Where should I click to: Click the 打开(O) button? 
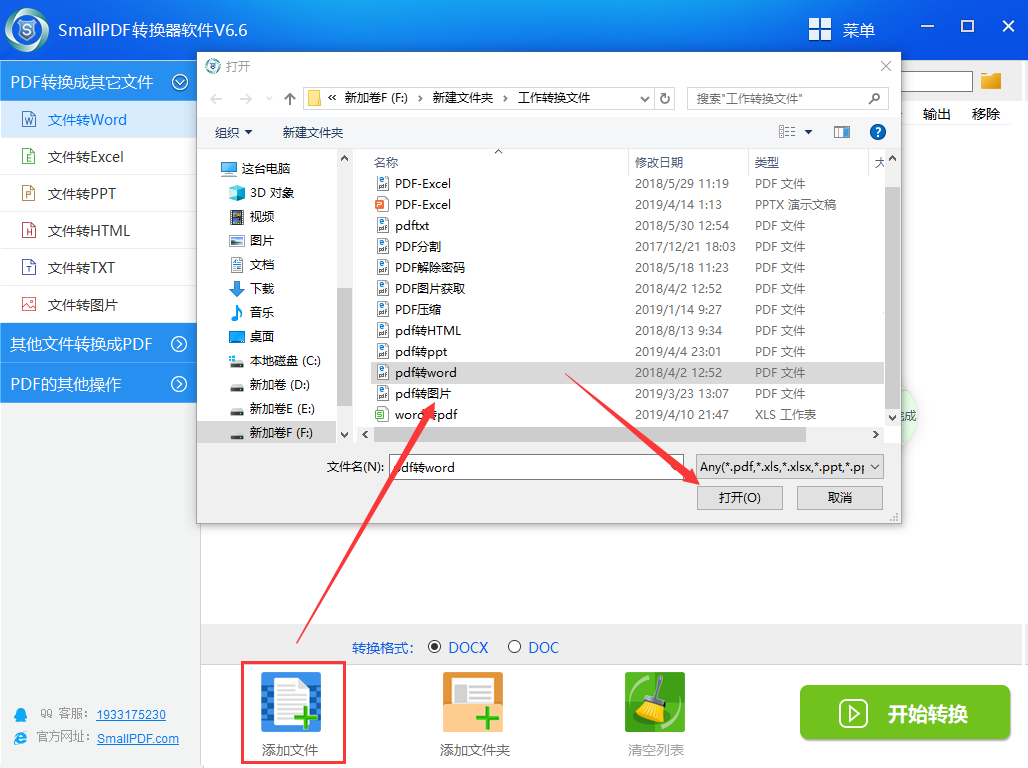click(x=740, y=498)
